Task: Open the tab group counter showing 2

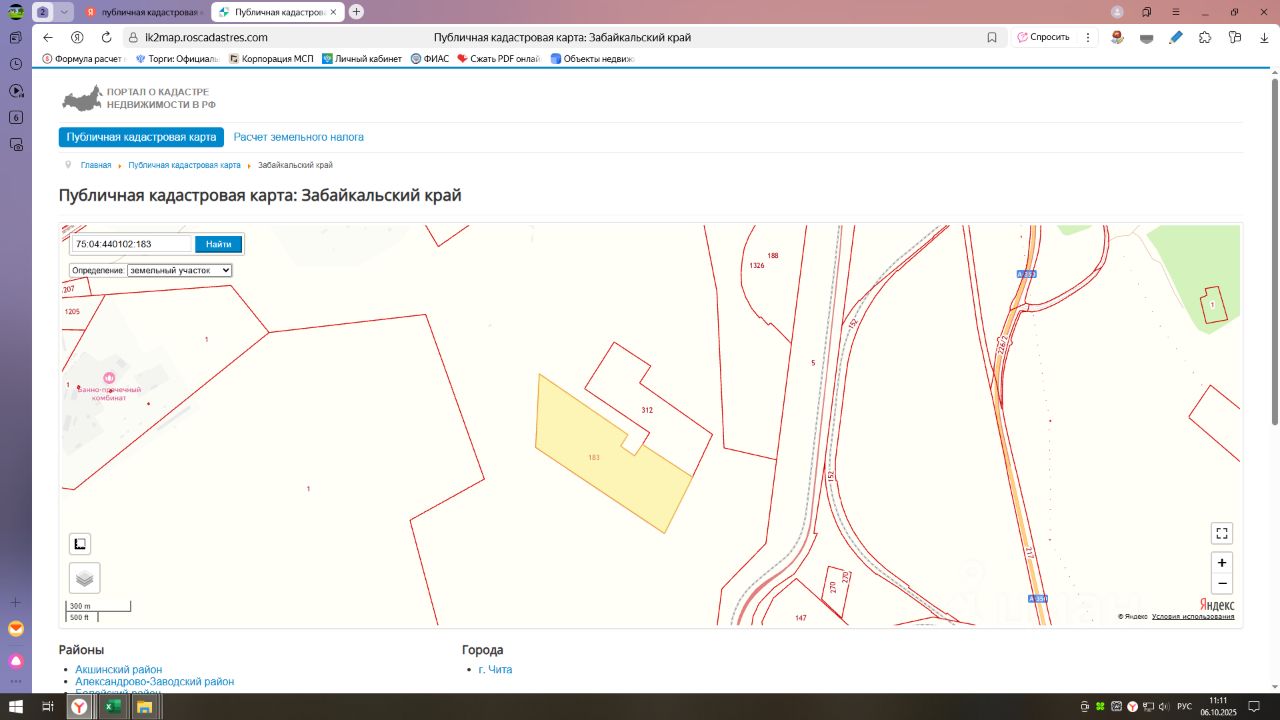Action: 43,12
